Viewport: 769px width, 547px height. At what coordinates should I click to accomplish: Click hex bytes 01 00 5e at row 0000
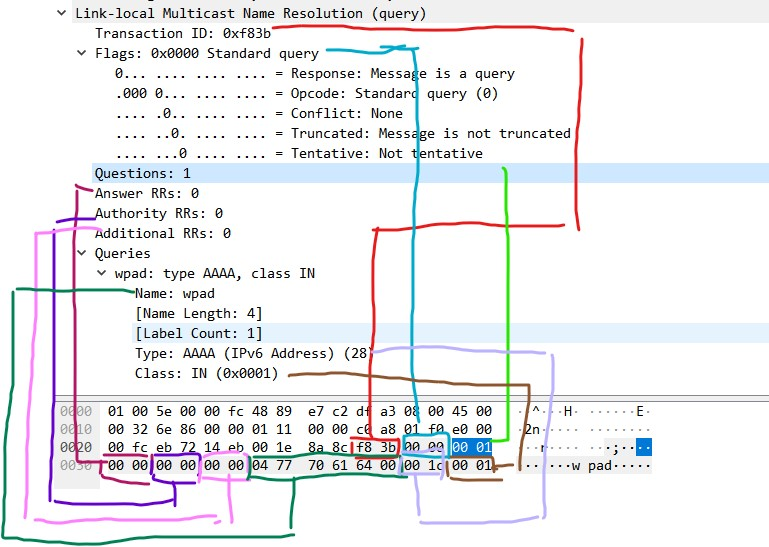140,411
